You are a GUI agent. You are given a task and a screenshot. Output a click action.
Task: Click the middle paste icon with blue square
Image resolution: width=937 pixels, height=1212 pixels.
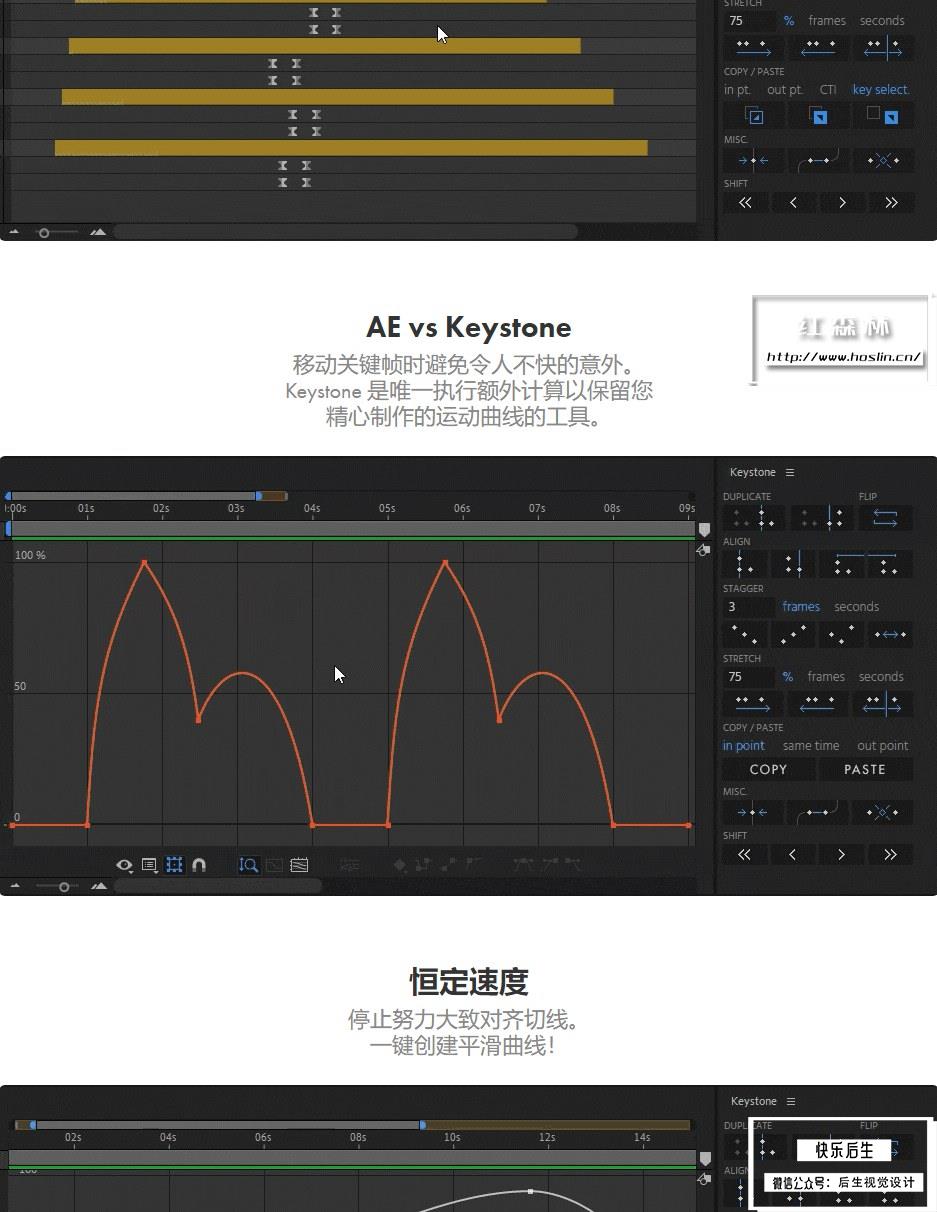pyautogui.click(x=818, y=115)
